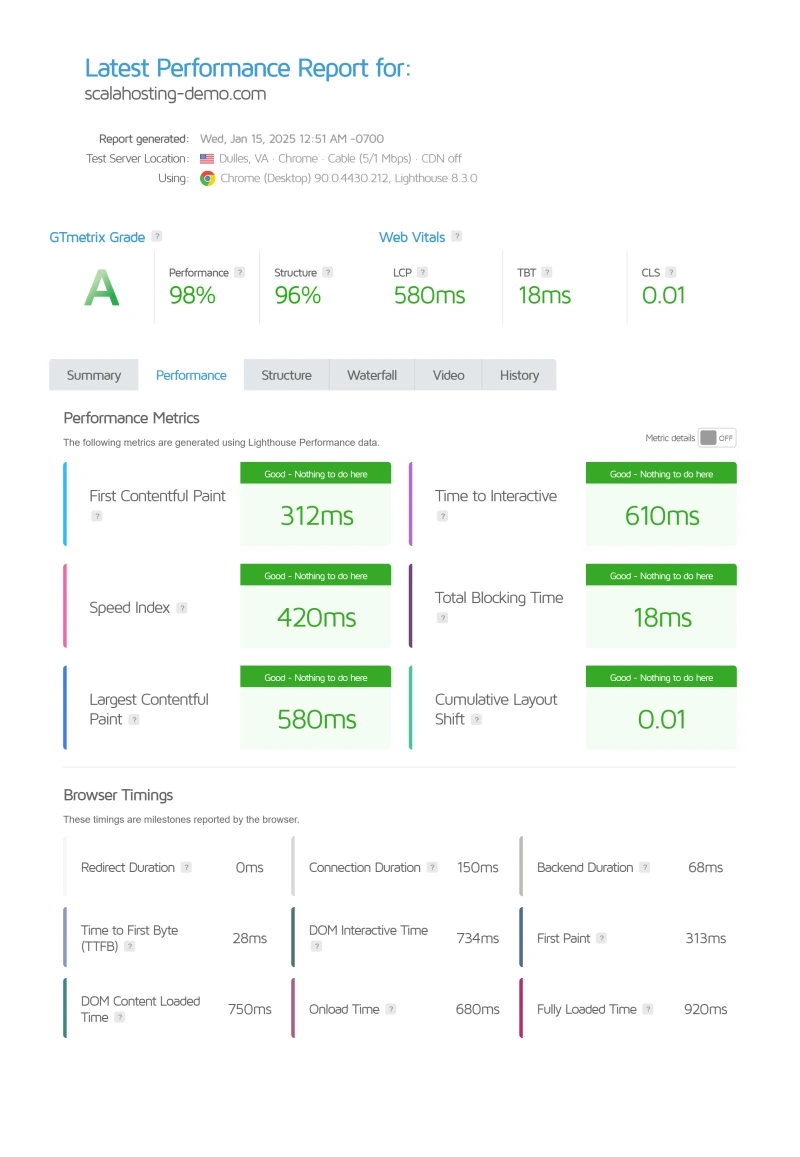The height and width of the screenshot is (1157, 800).
Task: Click the 920ms Fully Loaded Time value
Action: pos(706,1009)
